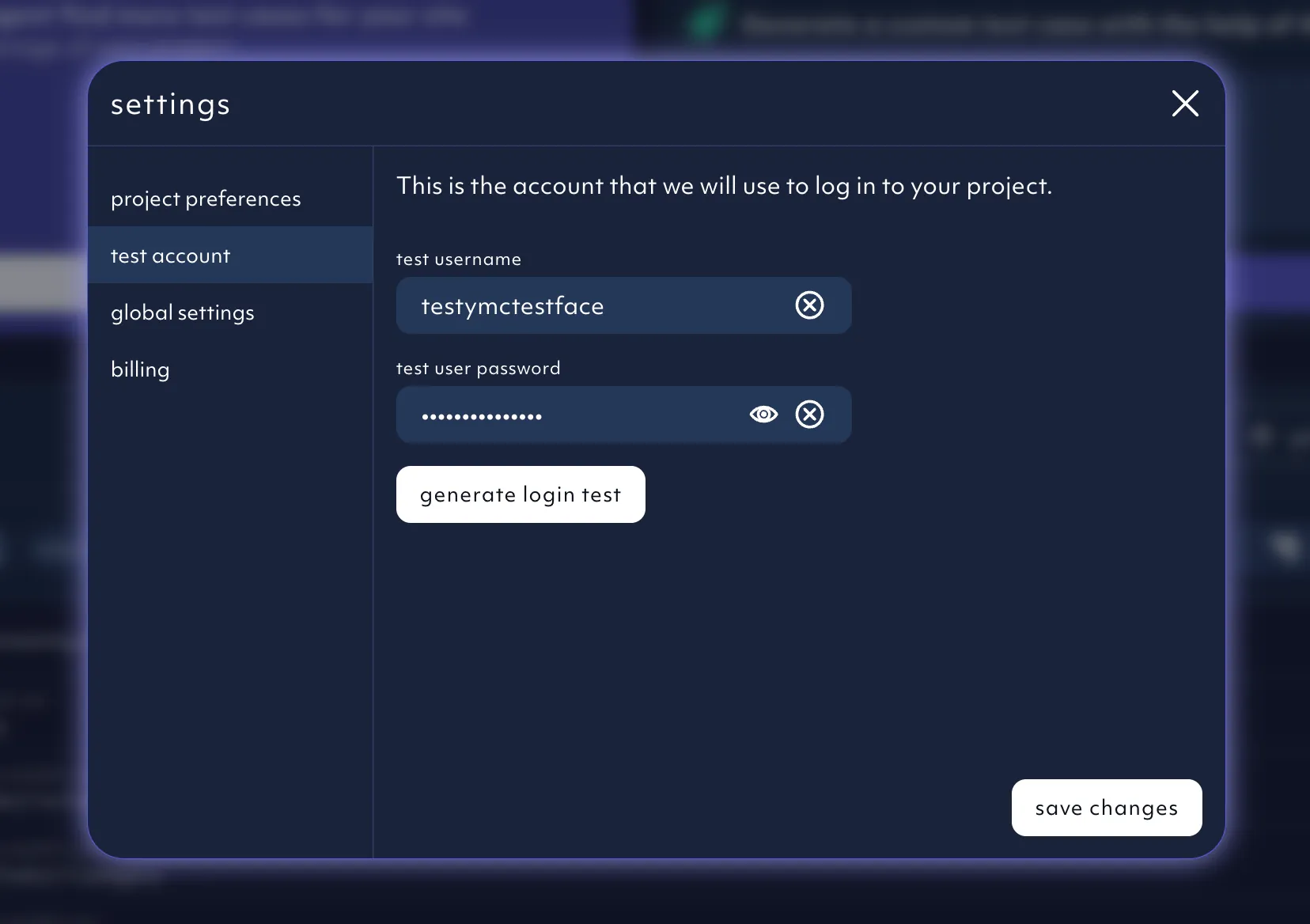Open the global settings section
The width and height of the screenshot is (1310, 924).
click(182, 312)
